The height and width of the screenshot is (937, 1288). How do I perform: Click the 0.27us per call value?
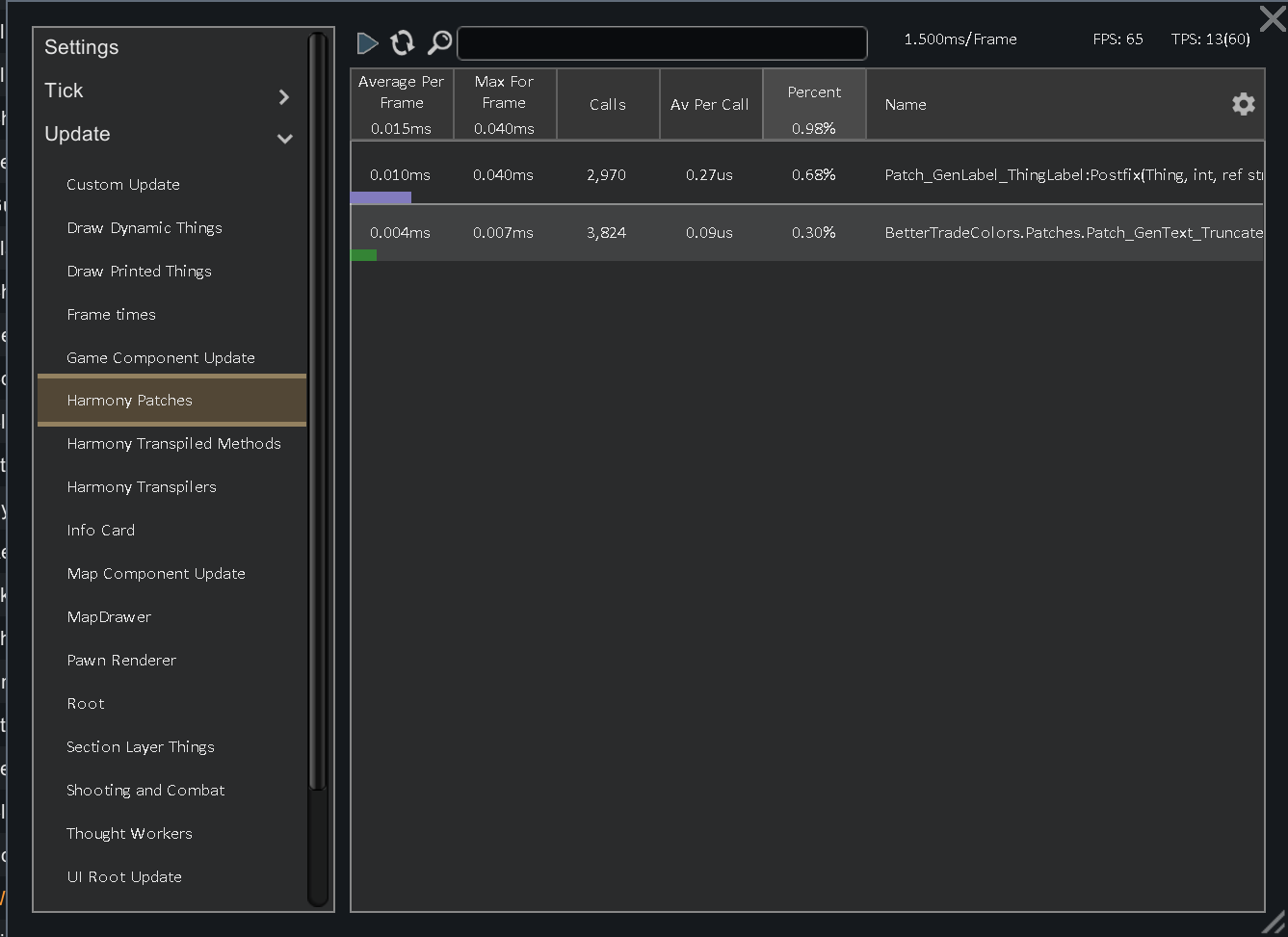[x=710, y=175]
